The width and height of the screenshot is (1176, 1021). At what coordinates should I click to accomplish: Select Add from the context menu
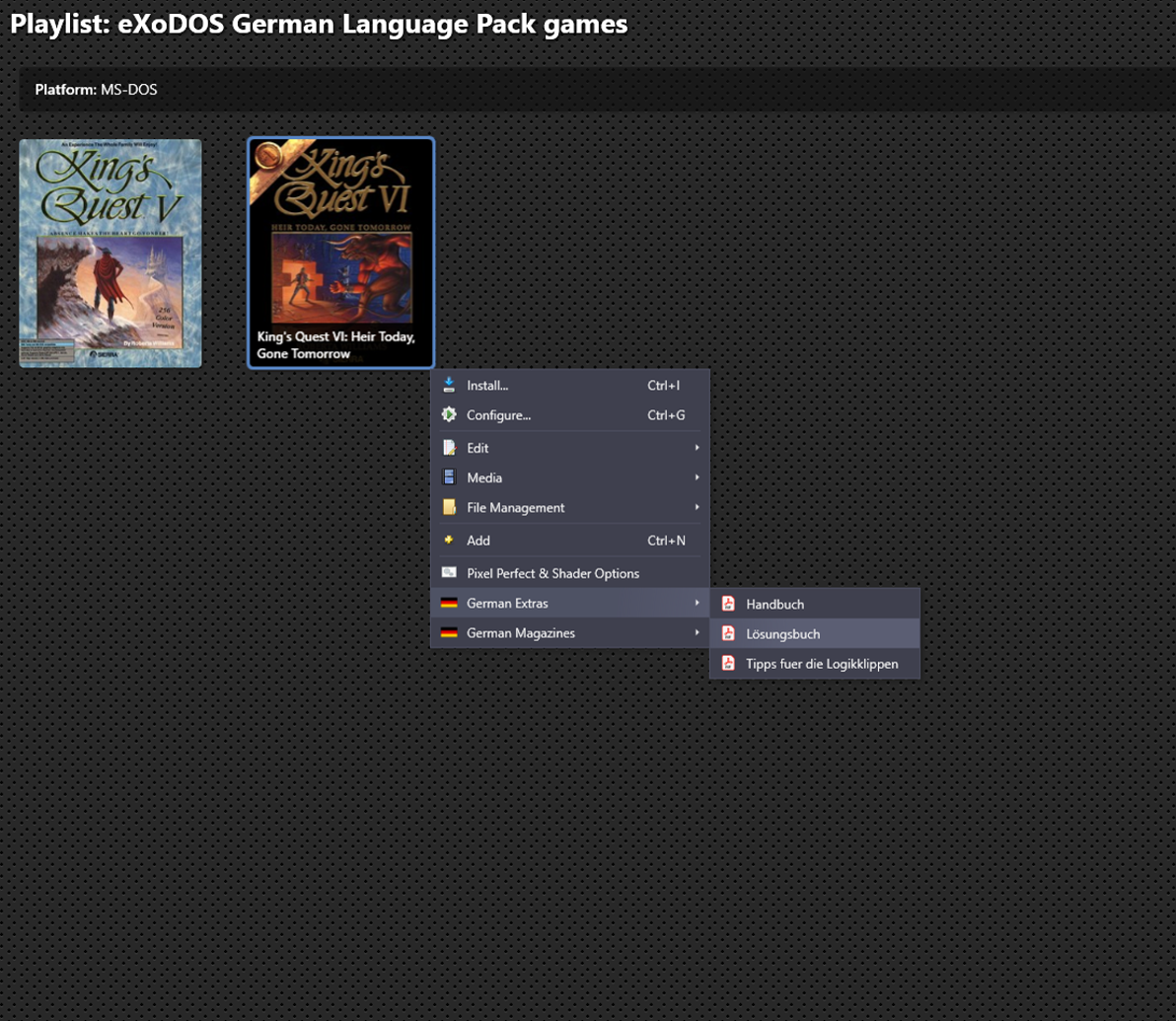(570, 541)
